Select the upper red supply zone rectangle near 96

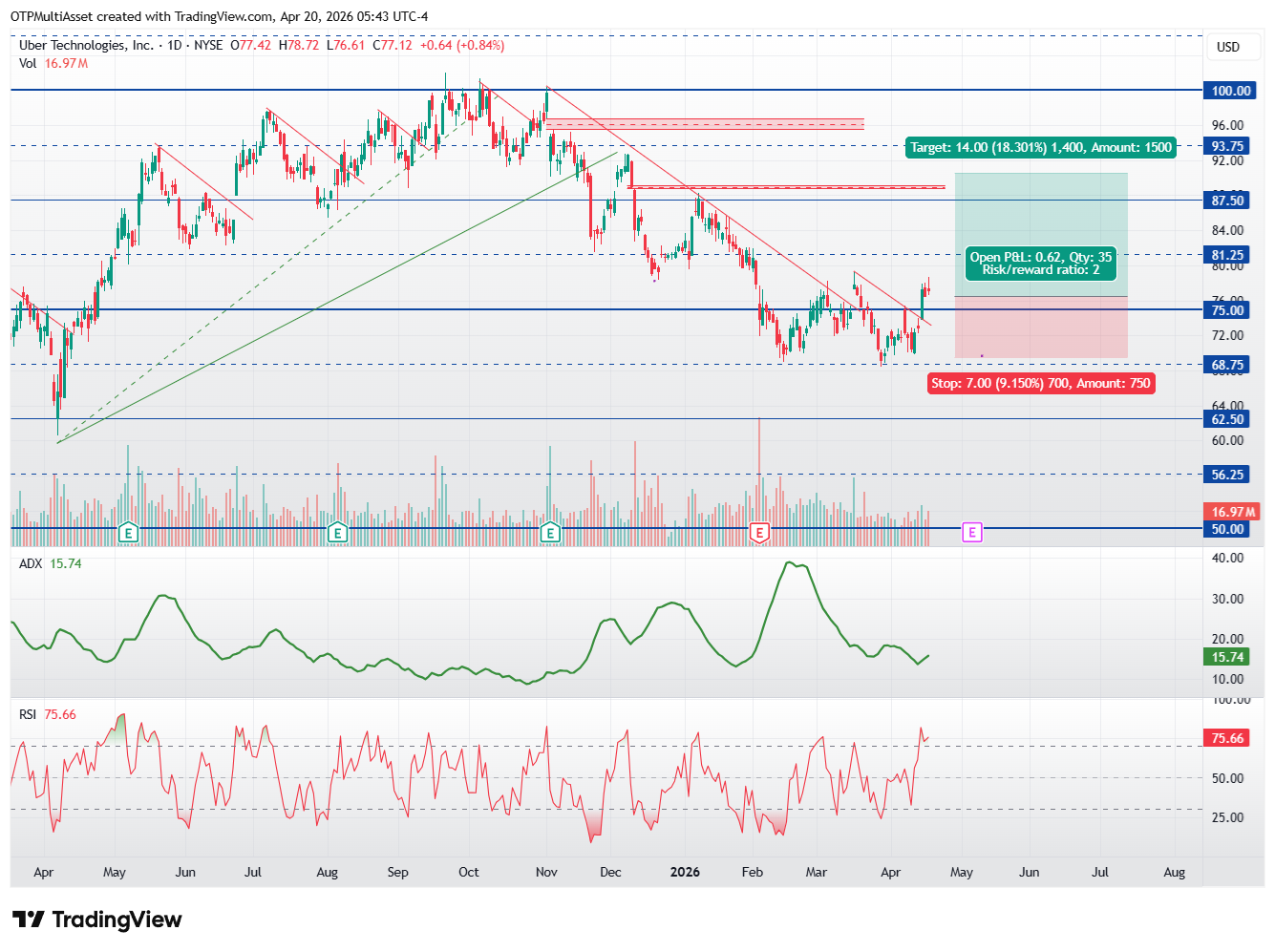[705, 123]
